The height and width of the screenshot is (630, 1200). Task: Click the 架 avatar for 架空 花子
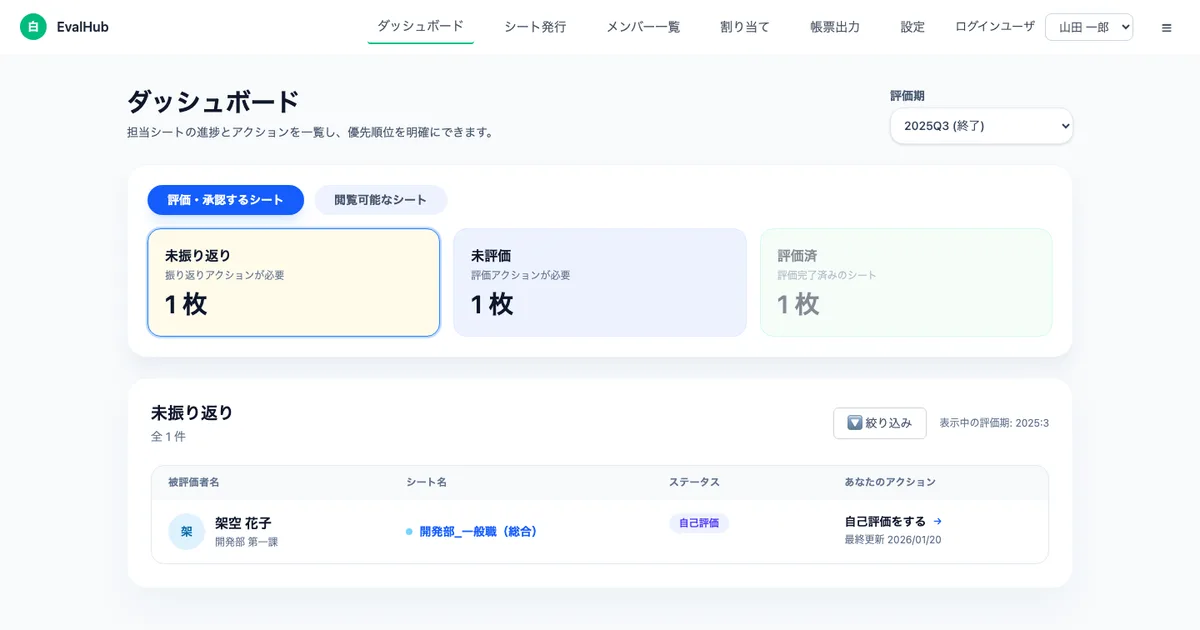tap(186, 531)
